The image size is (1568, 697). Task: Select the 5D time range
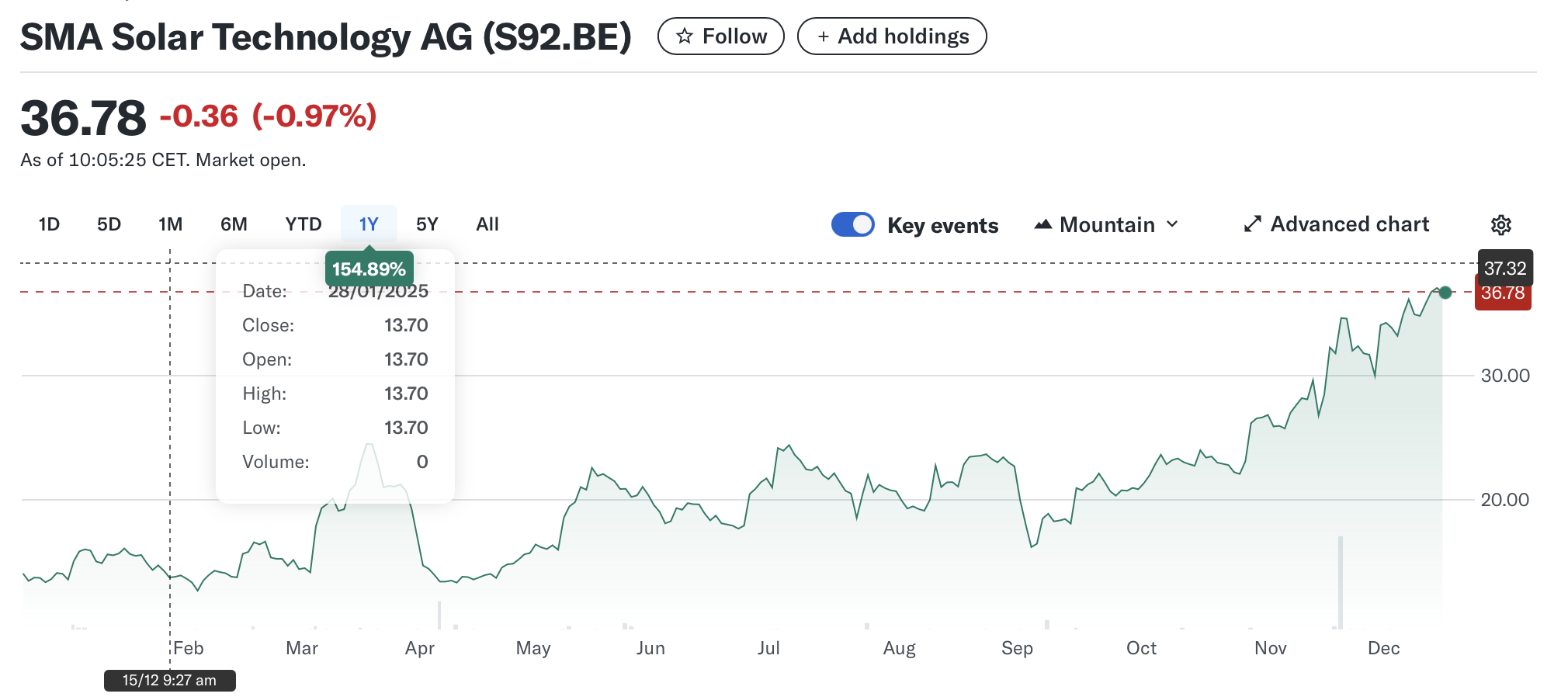click(x=109, y=224)
